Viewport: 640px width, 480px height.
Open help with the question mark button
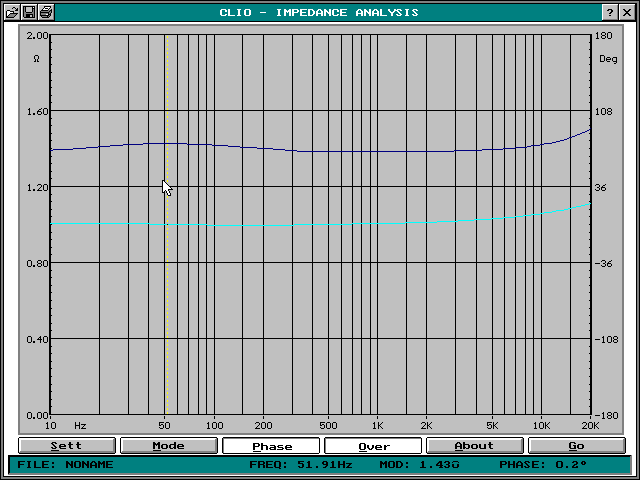610,12
